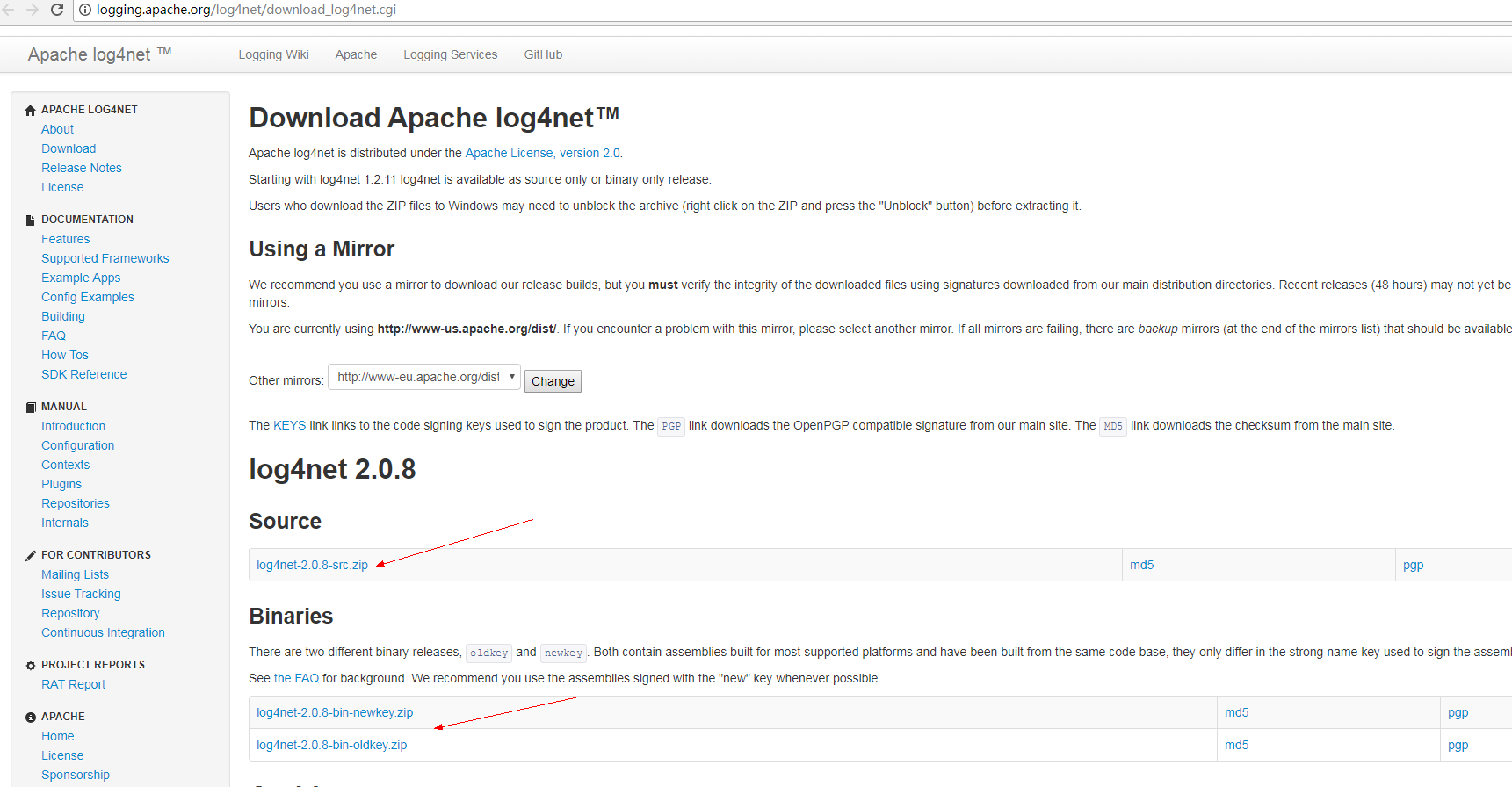Screen dimensions: 1512x787
Task: Open the FAQ sidebar link
Action: pyautogui.click(x=54, y=336)
